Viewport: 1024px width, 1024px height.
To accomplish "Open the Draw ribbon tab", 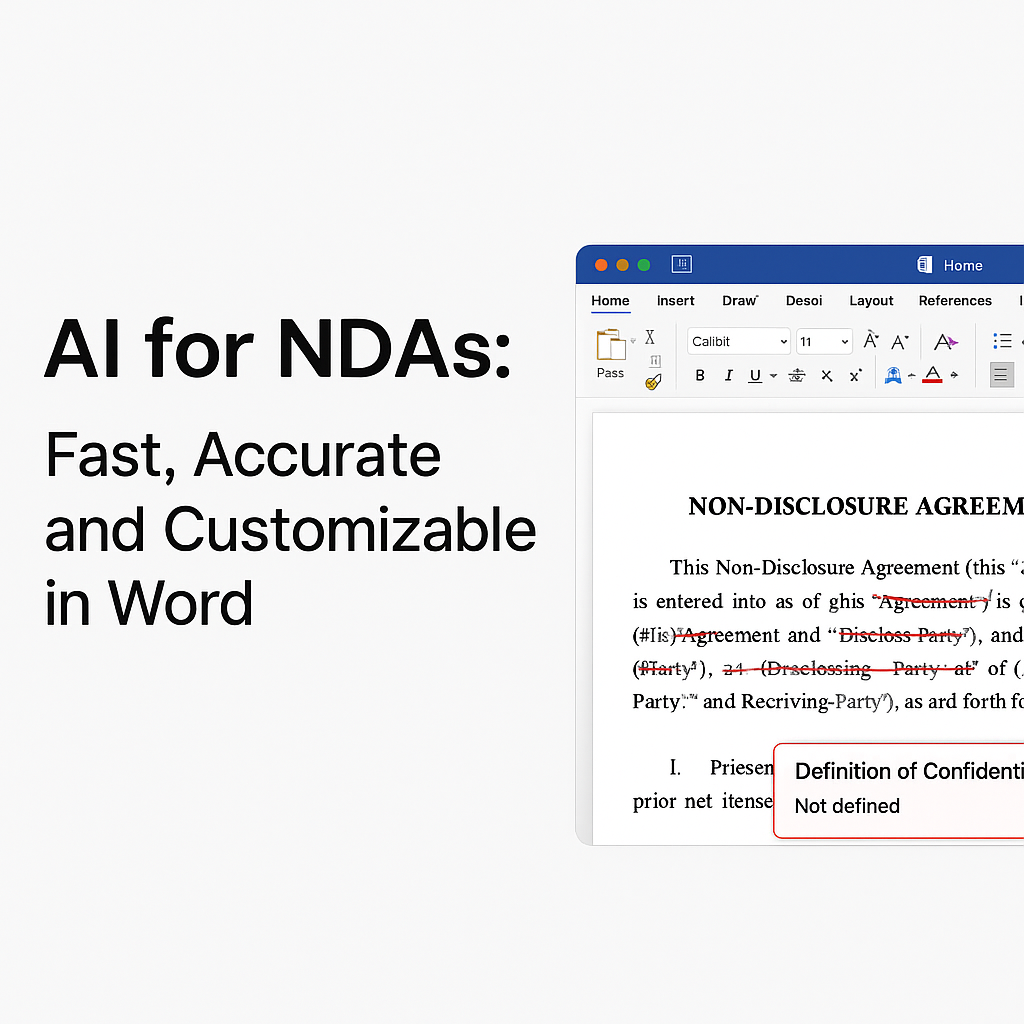I will [740, 301].
